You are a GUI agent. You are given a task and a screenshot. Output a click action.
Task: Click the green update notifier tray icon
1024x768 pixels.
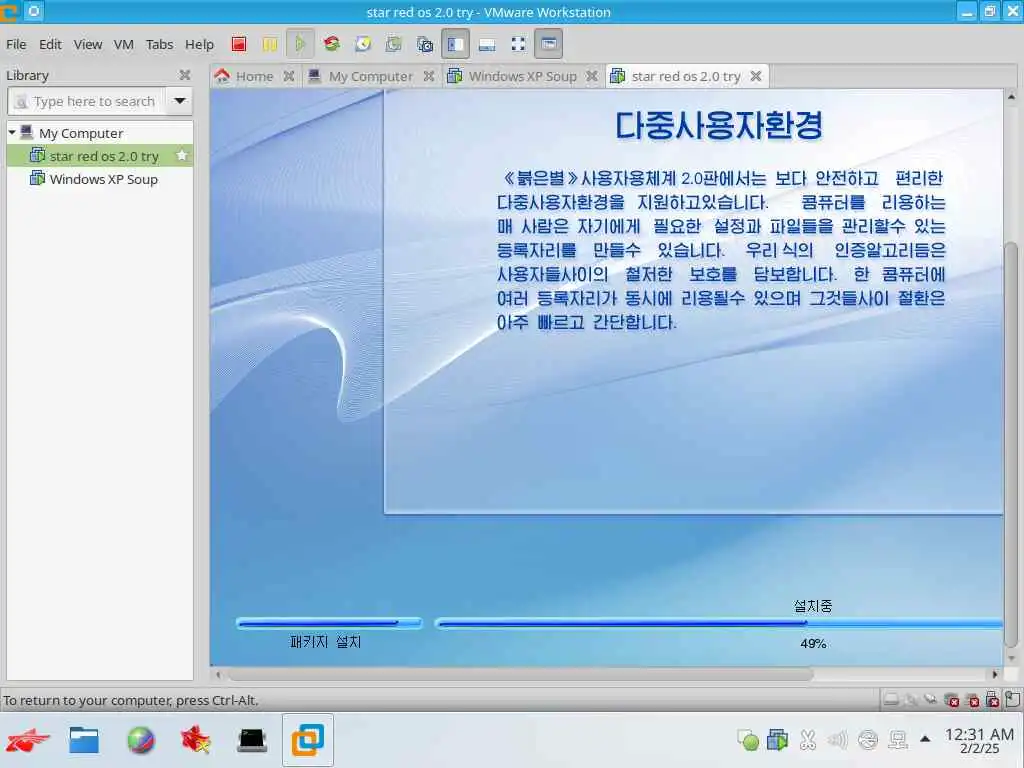pyautogui.click(x=748, y=740)
